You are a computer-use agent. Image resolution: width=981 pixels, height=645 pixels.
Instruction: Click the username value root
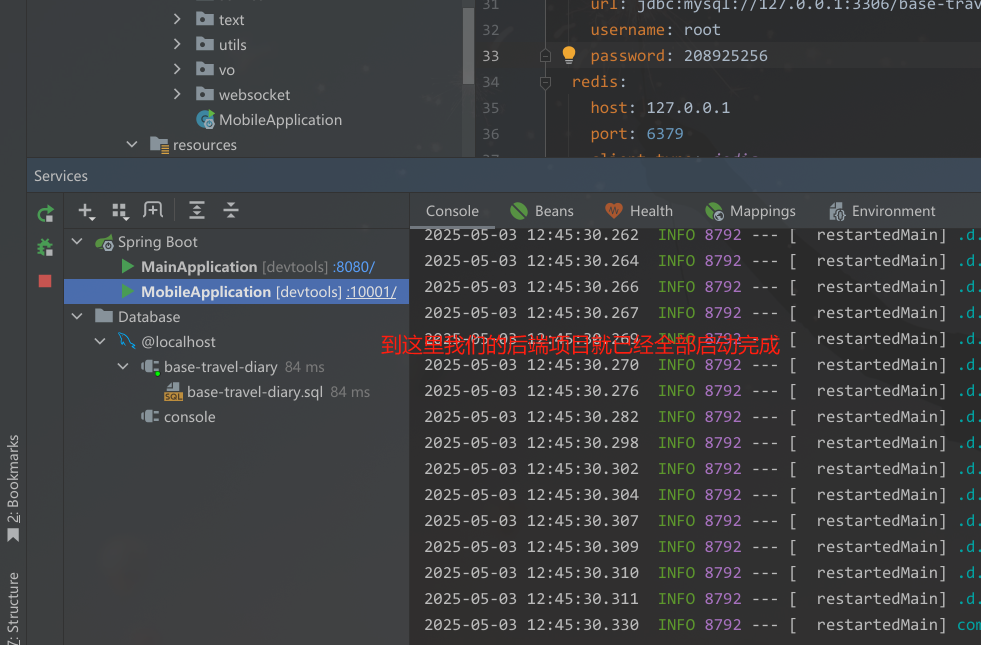pyautogui.click(x=702, y=30)
